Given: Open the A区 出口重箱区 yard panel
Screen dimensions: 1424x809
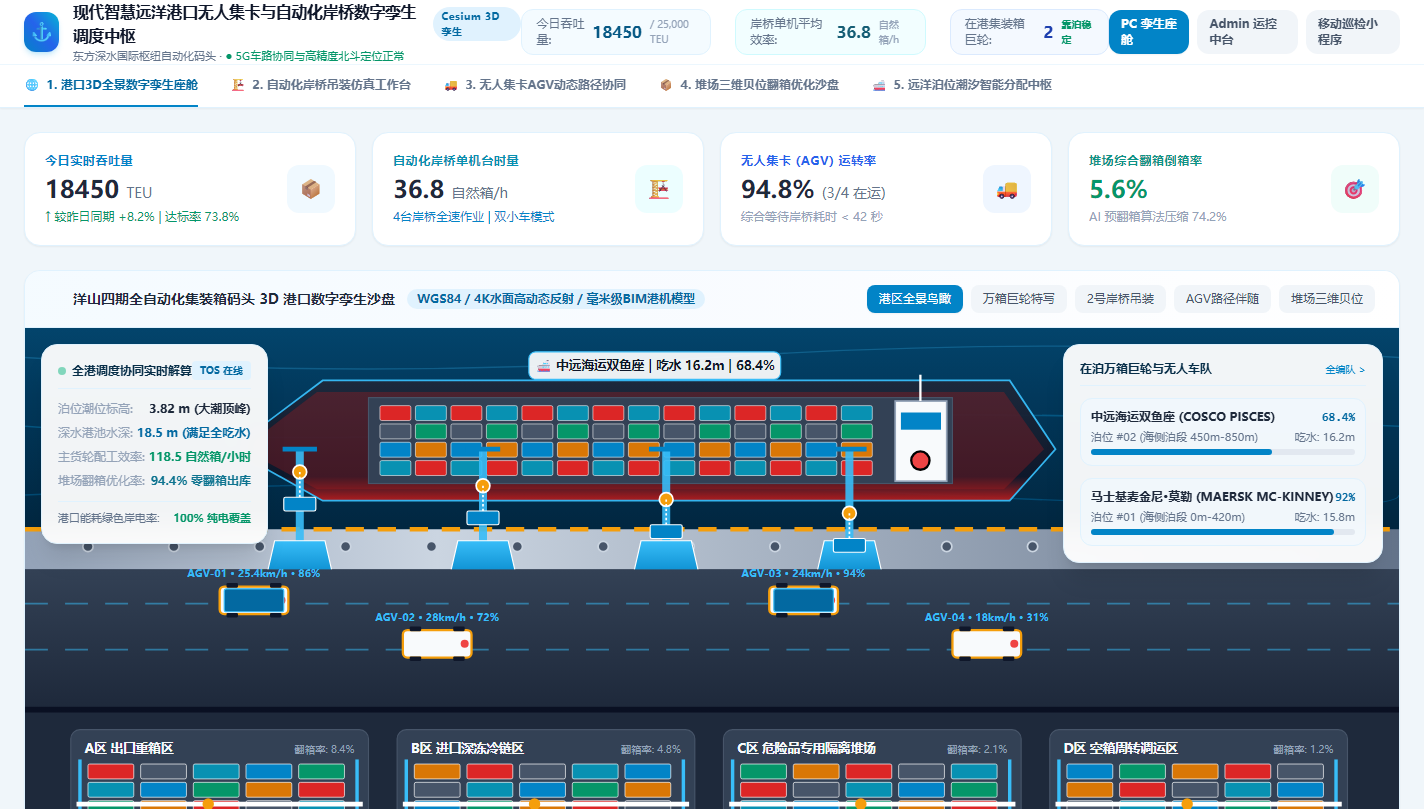Looking at the screenshot, I should coord(219,769).
